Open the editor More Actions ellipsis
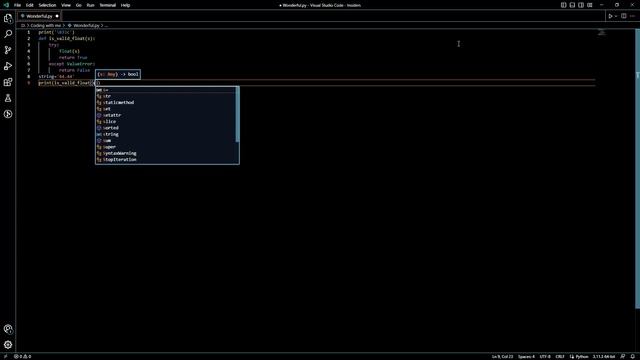This screenshot has height=360, width=640. [632, 16]
